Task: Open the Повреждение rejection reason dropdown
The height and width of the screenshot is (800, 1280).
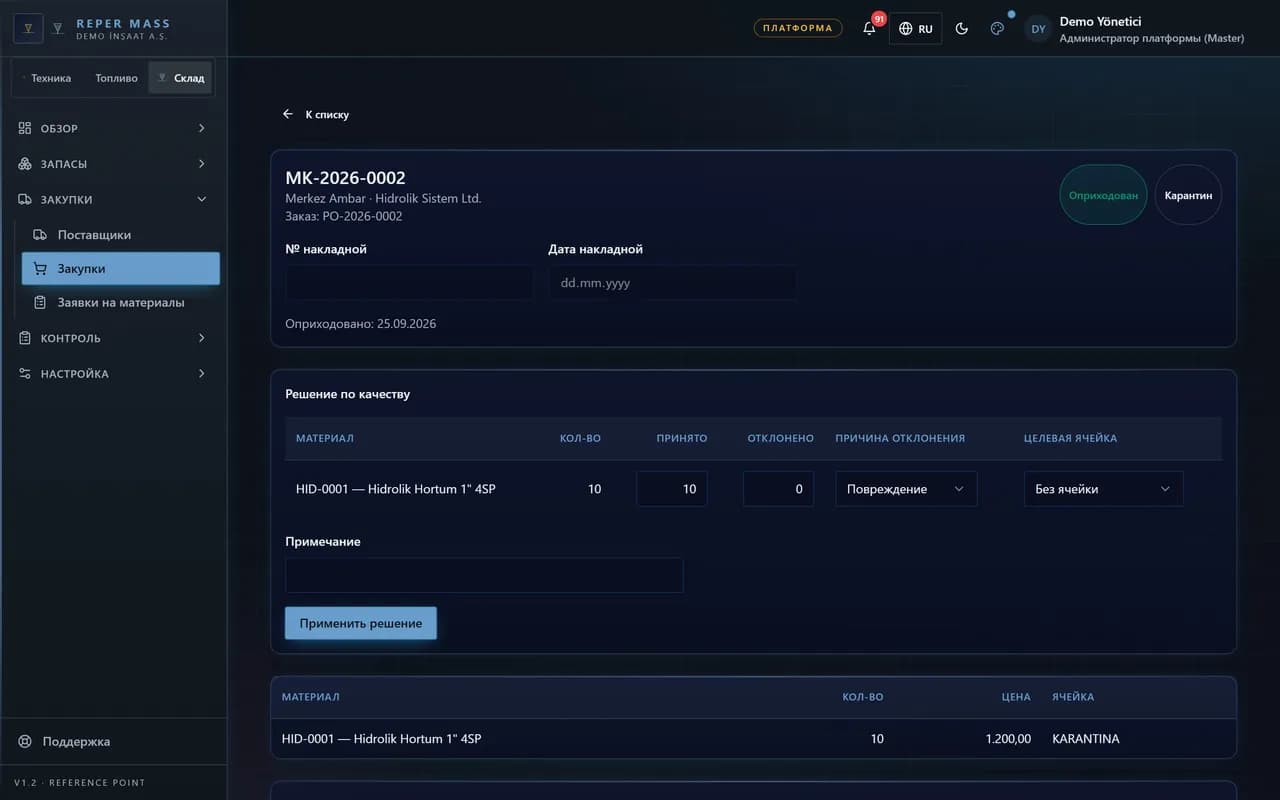Action: 906,489
